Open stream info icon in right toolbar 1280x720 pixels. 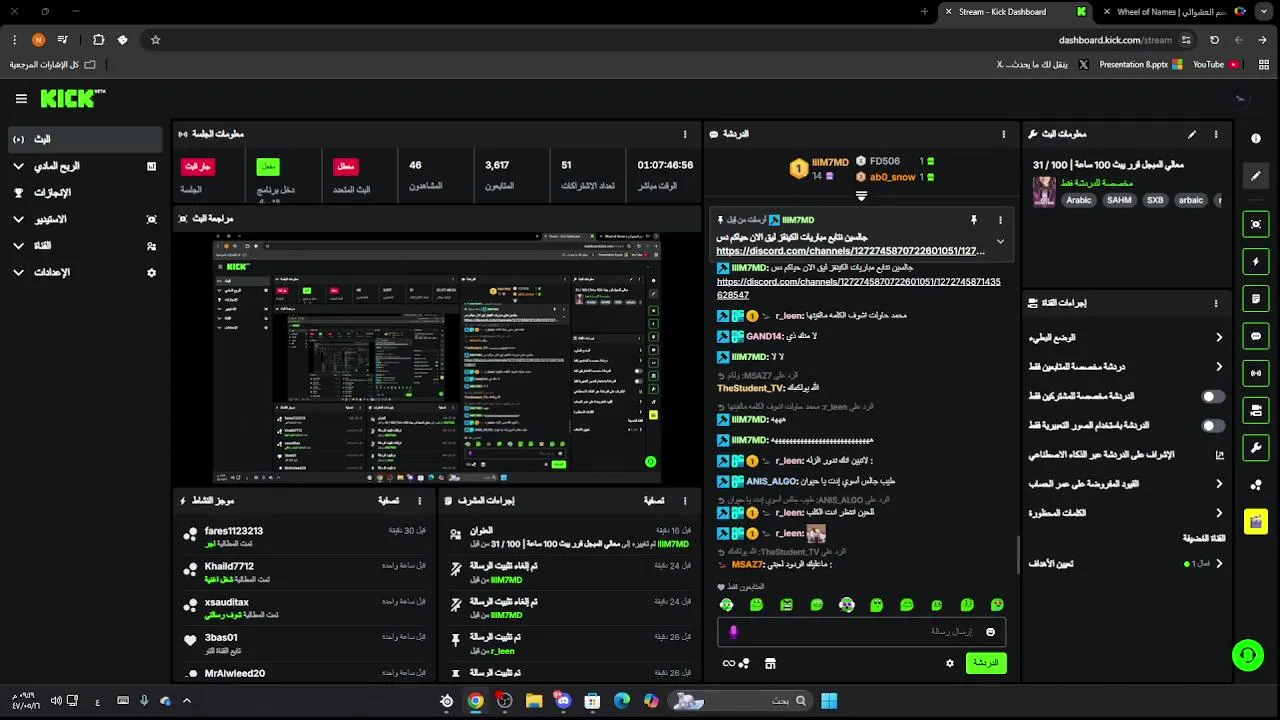(x=1256, y=138)
